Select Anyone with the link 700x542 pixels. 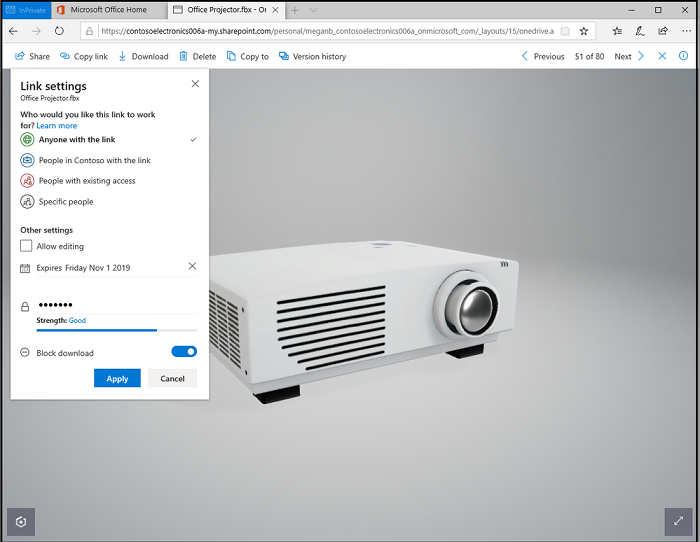coord(108,139)
